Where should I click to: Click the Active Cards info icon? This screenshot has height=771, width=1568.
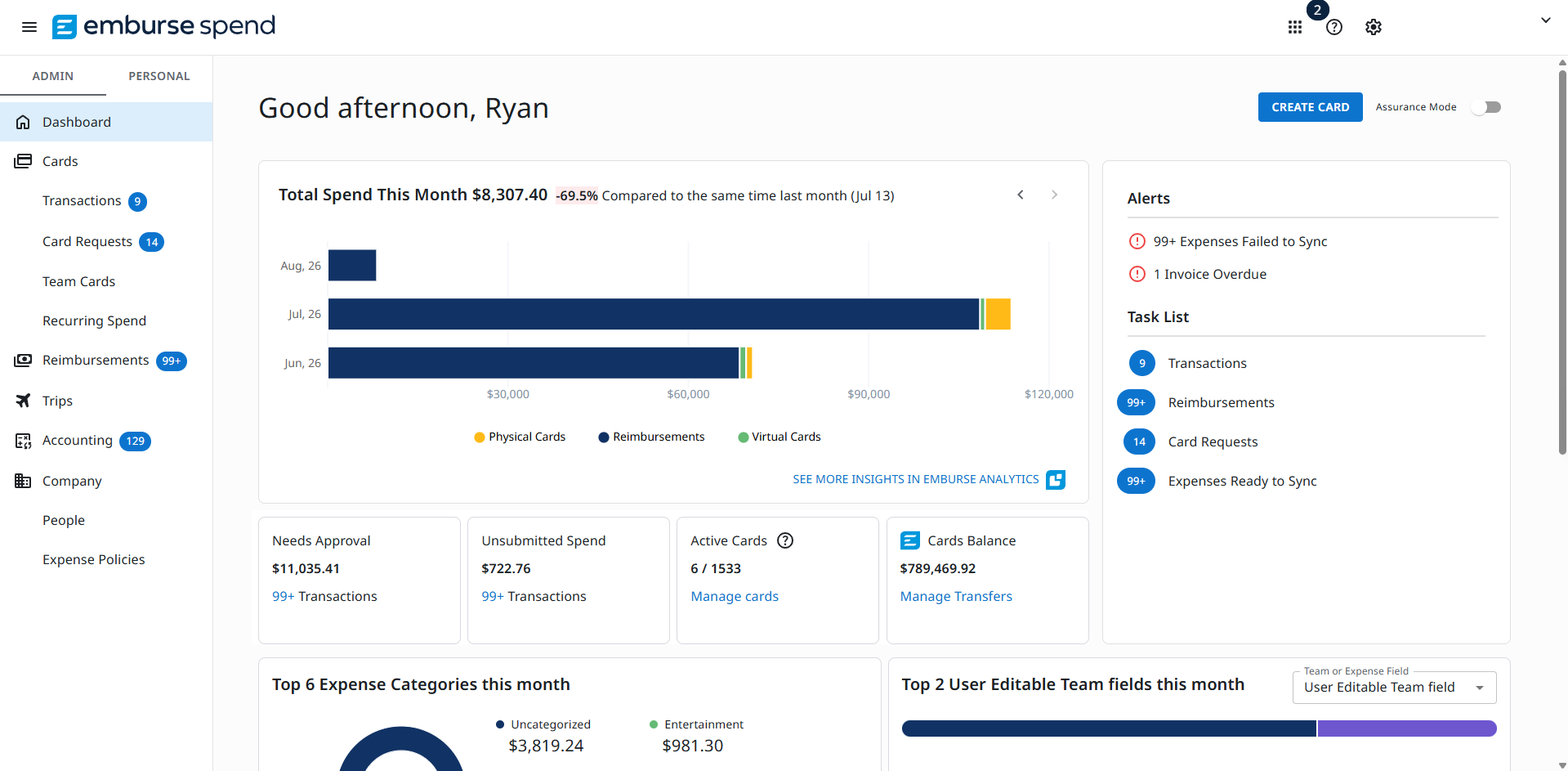point(785,540)
